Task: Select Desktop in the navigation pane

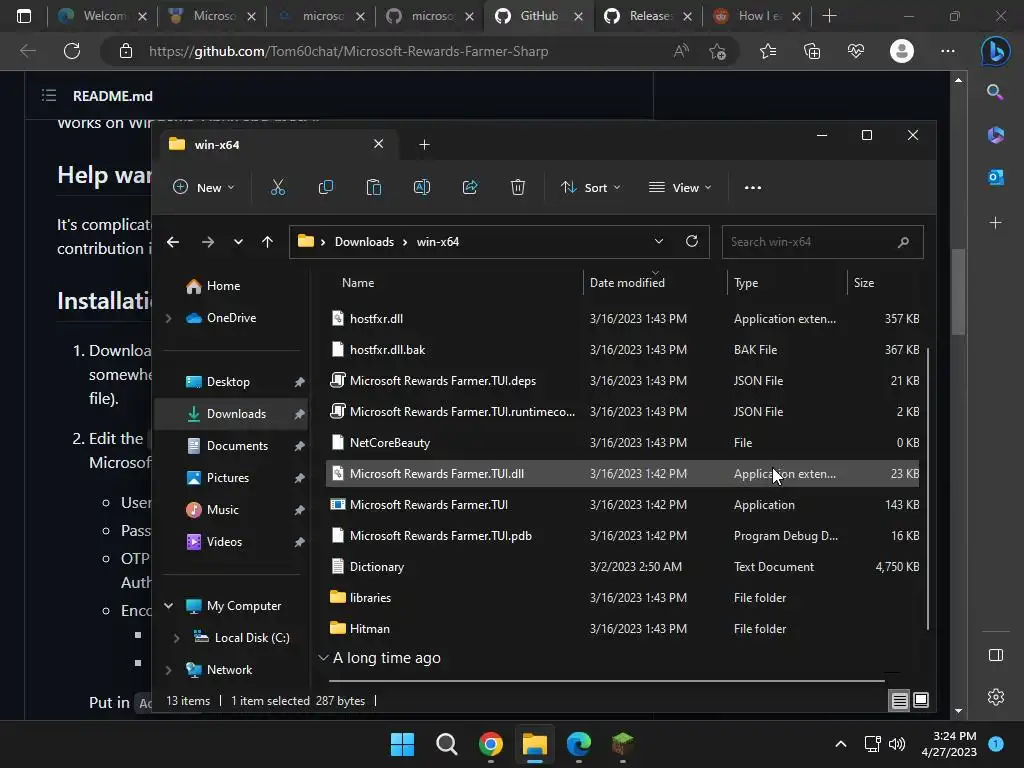Action: click(x=231, y=382)
